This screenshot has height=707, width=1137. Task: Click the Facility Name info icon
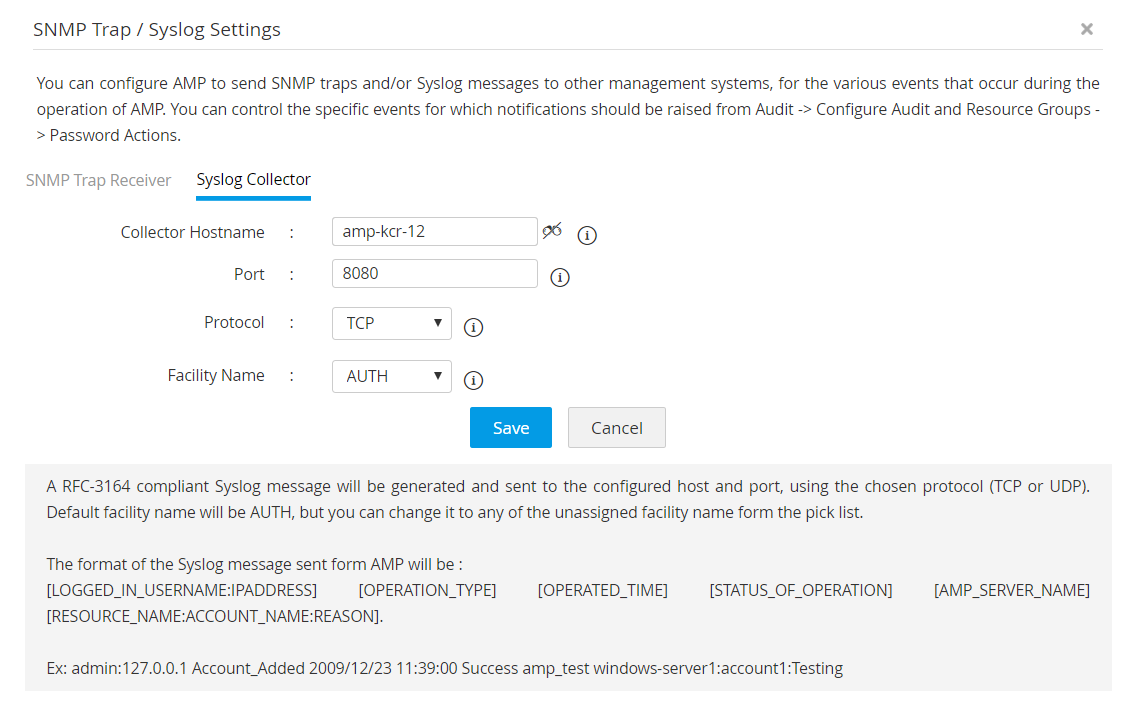pyautogui.click(x=474, y=380)
